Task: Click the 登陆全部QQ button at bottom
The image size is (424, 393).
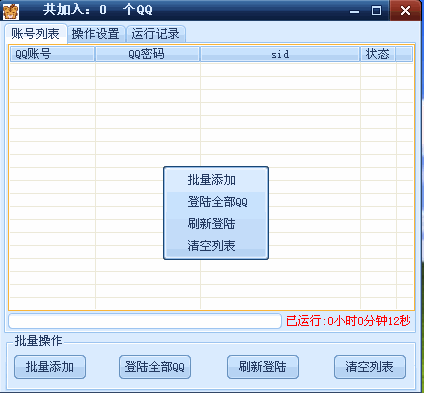Action: click(155, 367)
